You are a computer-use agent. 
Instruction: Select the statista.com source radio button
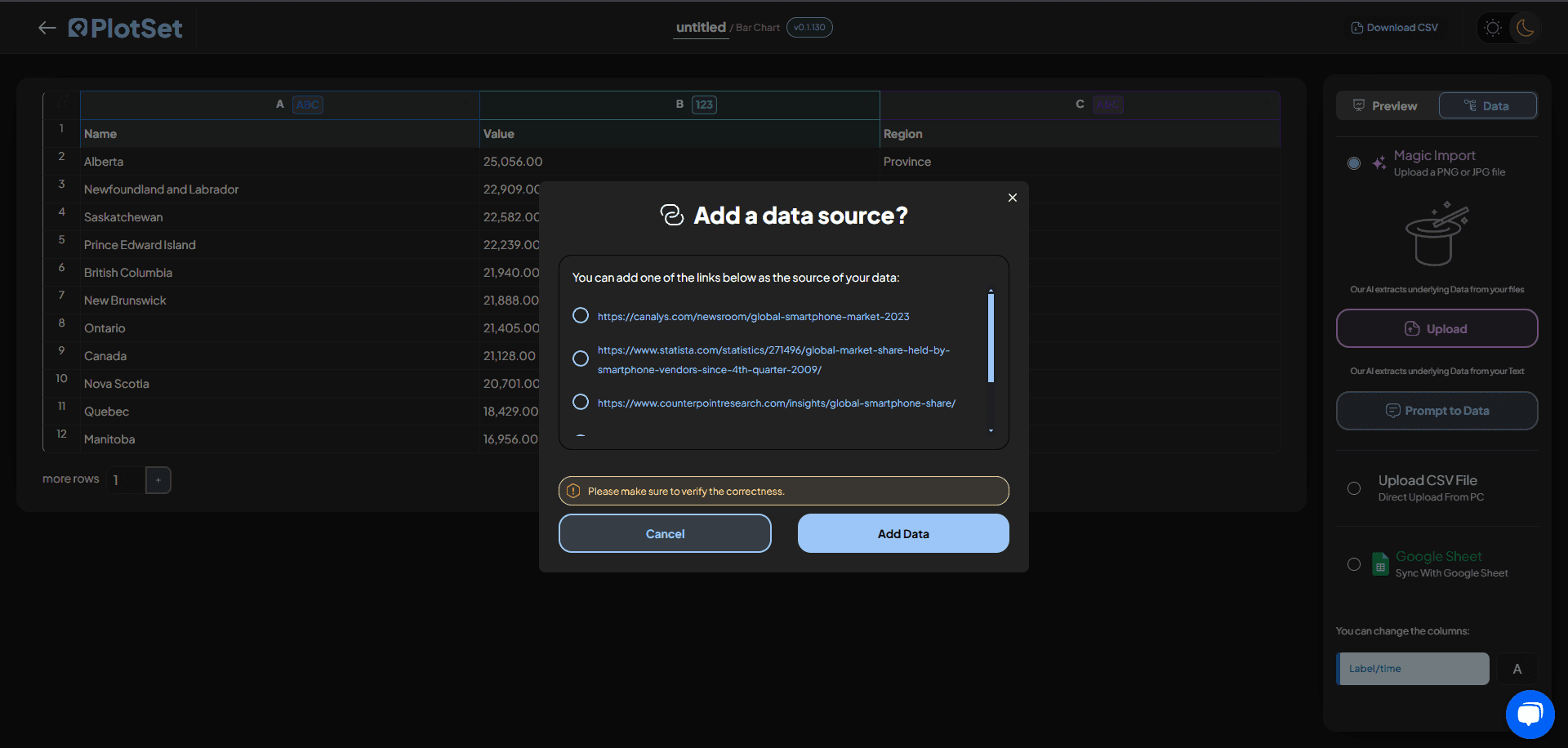coord(581,358)
